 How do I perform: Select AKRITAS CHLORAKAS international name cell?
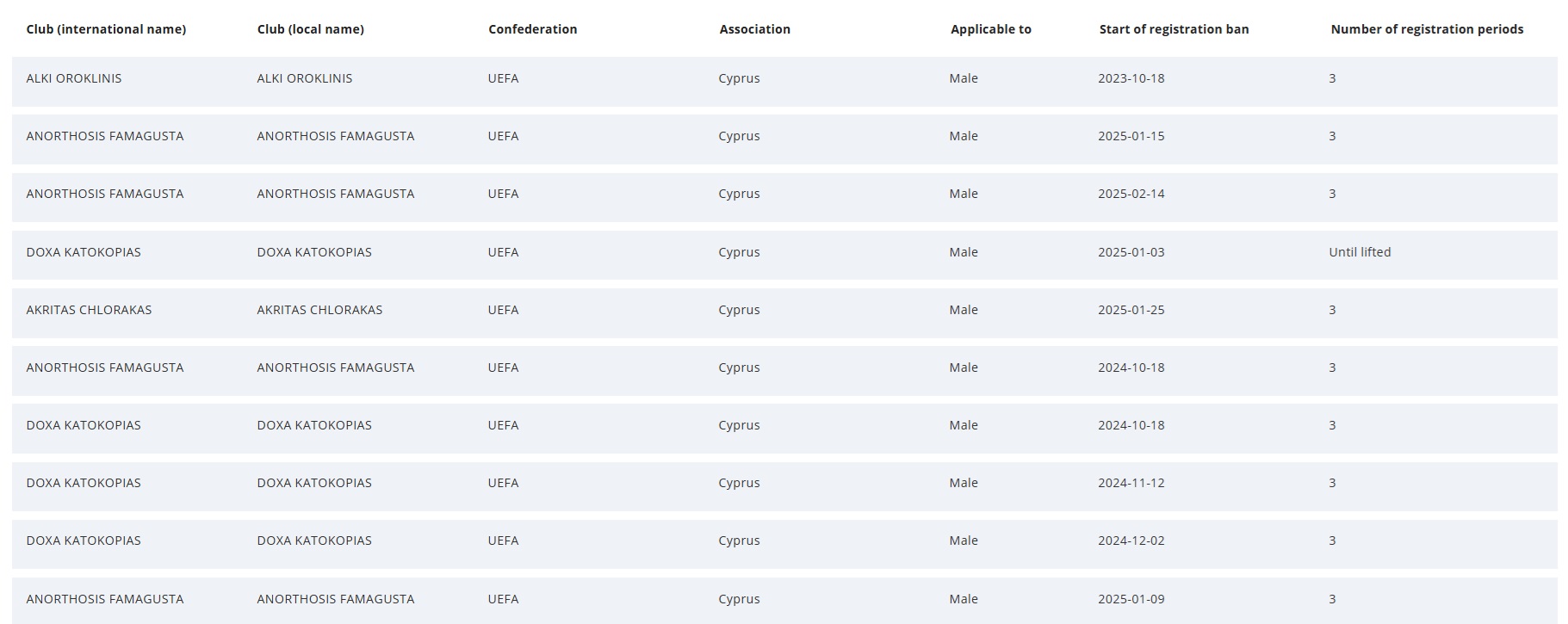point(89,310)
